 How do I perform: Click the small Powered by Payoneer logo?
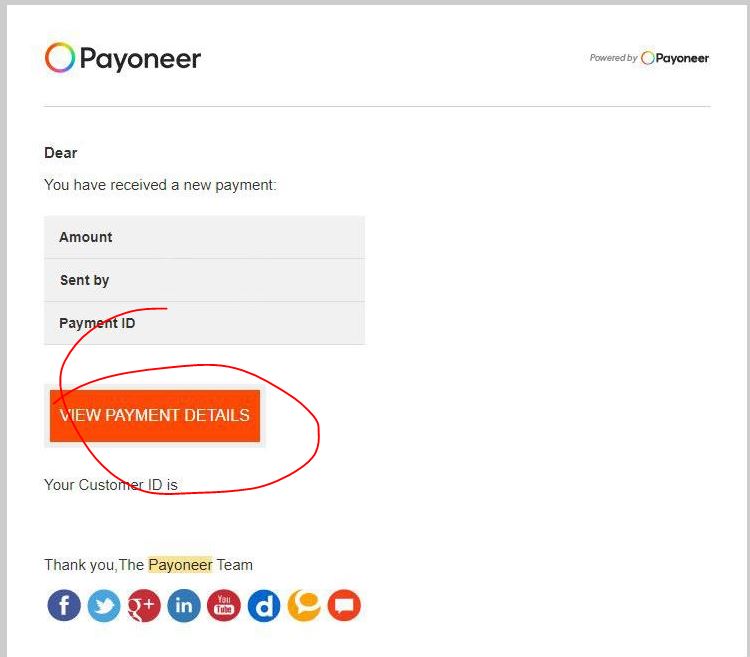674,58
